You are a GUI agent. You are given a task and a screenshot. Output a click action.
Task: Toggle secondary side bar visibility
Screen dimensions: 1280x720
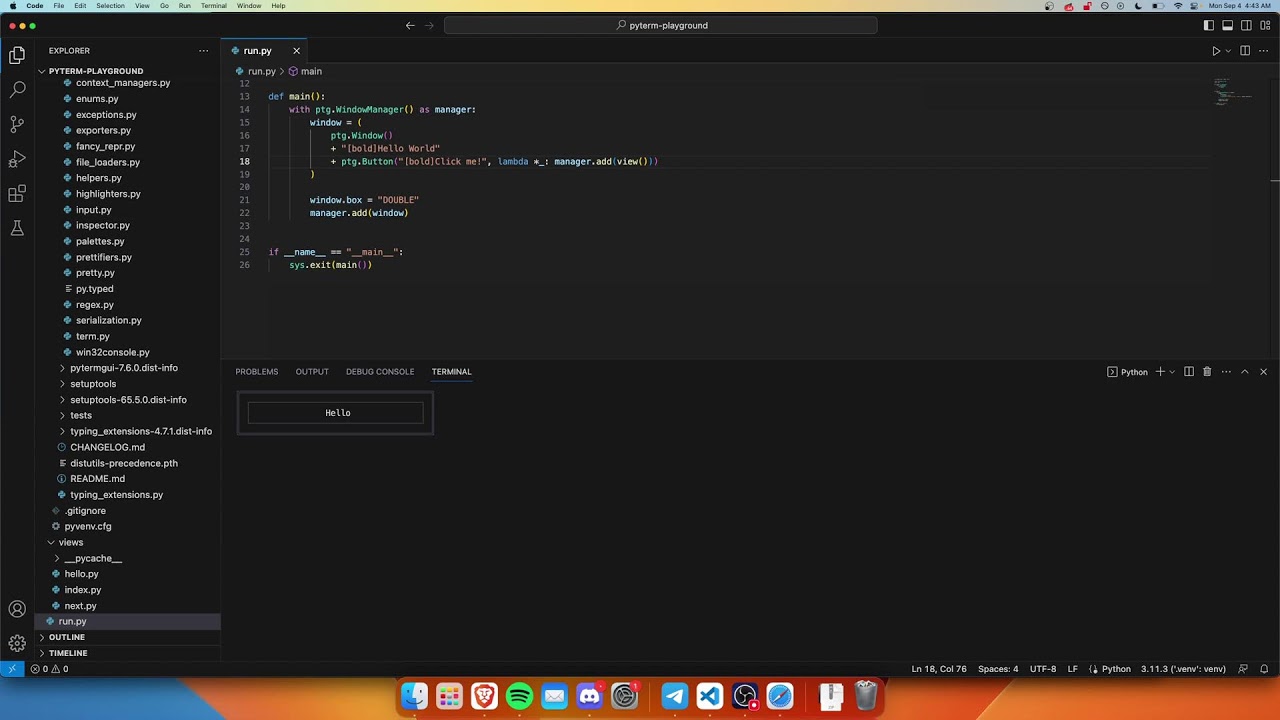tap(1246, 25)
